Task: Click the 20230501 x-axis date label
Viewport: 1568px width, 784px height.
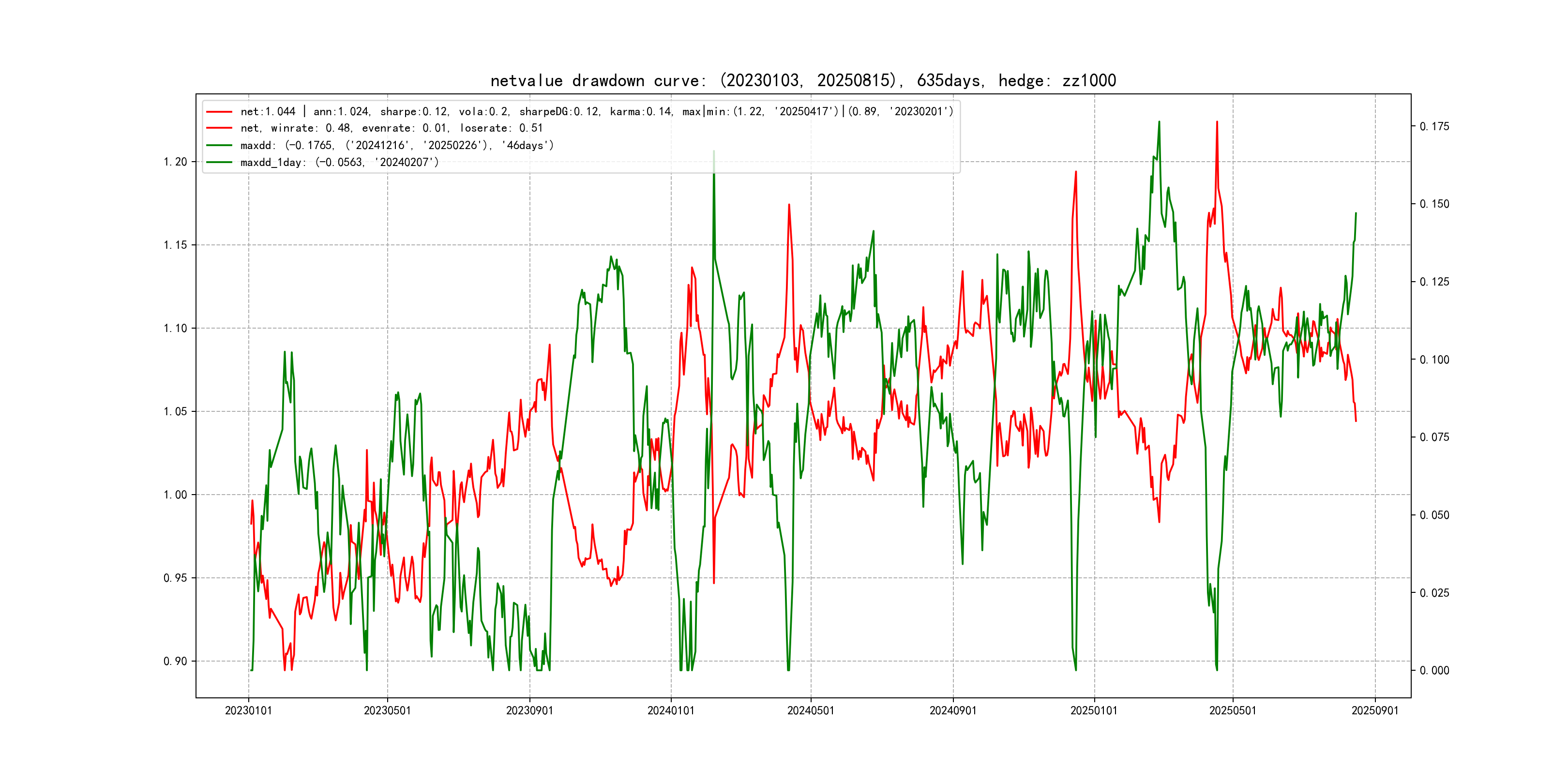Action: pos(387,710)
